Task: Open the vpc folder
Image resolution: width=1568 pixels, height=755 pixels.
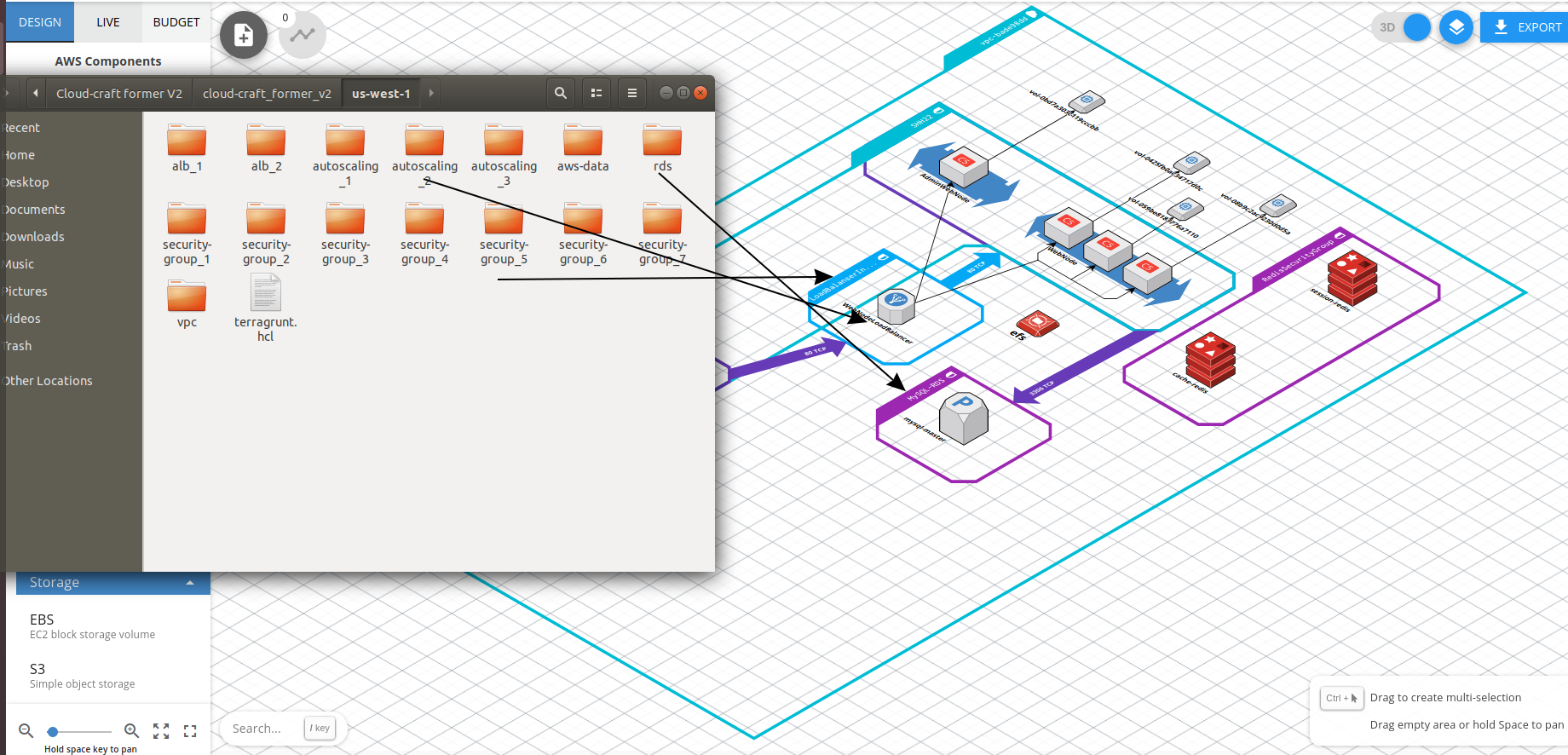Action: (187, 305)
